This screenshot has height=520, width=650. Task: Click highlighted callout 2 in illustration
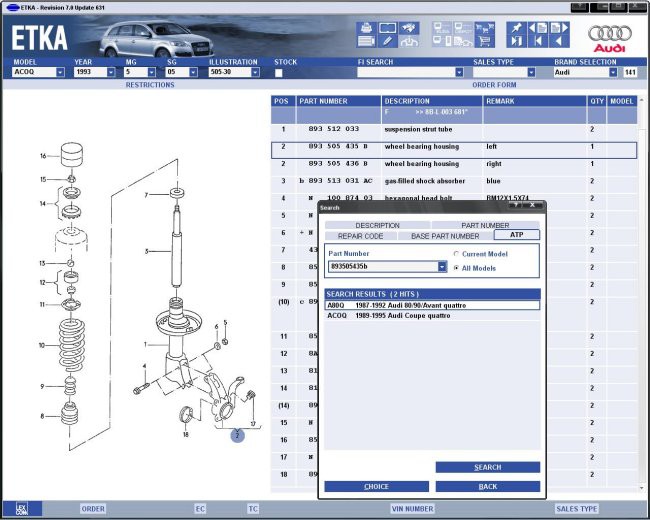tap(238, 435)
